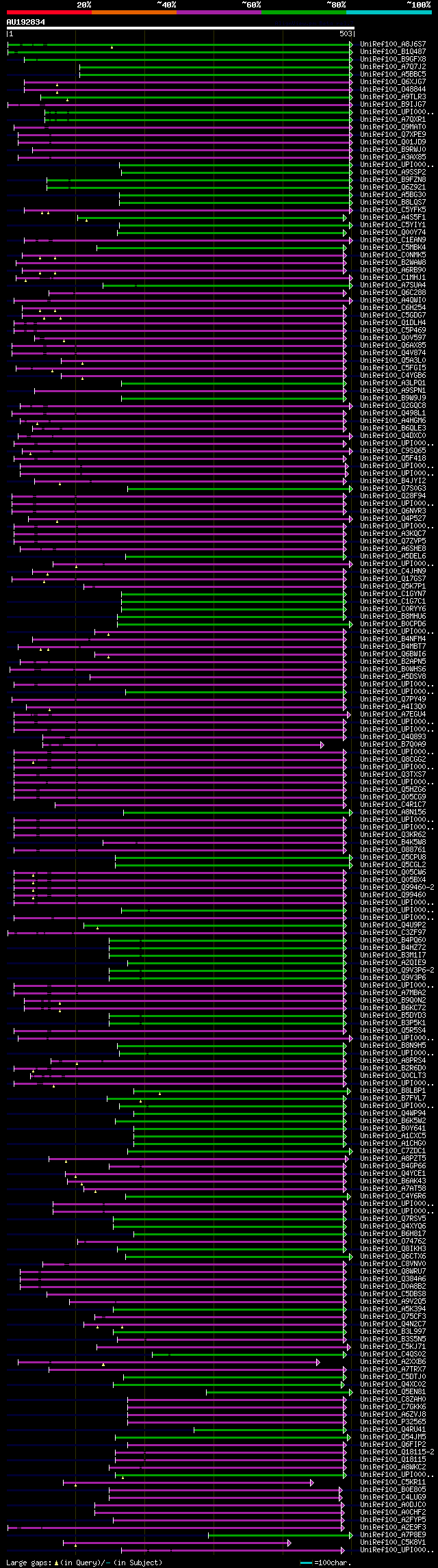Select the UniRef100_C5K8V1 label

pos(393,1542)
